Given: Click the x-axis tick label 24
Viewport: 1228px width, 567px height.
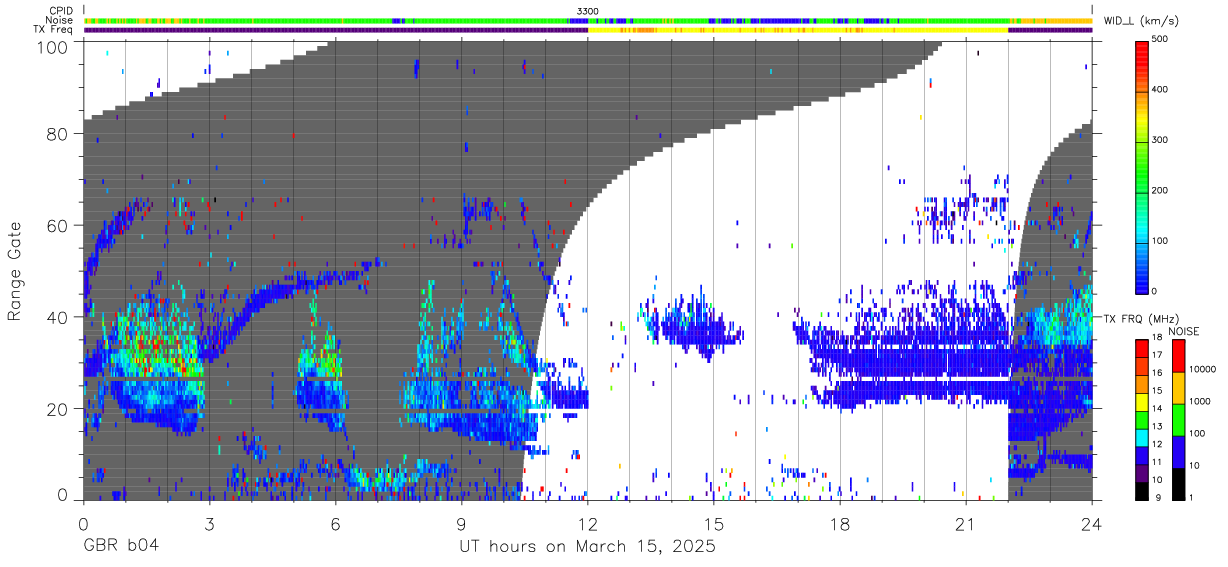Looking at the screenshot, I should click(x=1092, y=524).
